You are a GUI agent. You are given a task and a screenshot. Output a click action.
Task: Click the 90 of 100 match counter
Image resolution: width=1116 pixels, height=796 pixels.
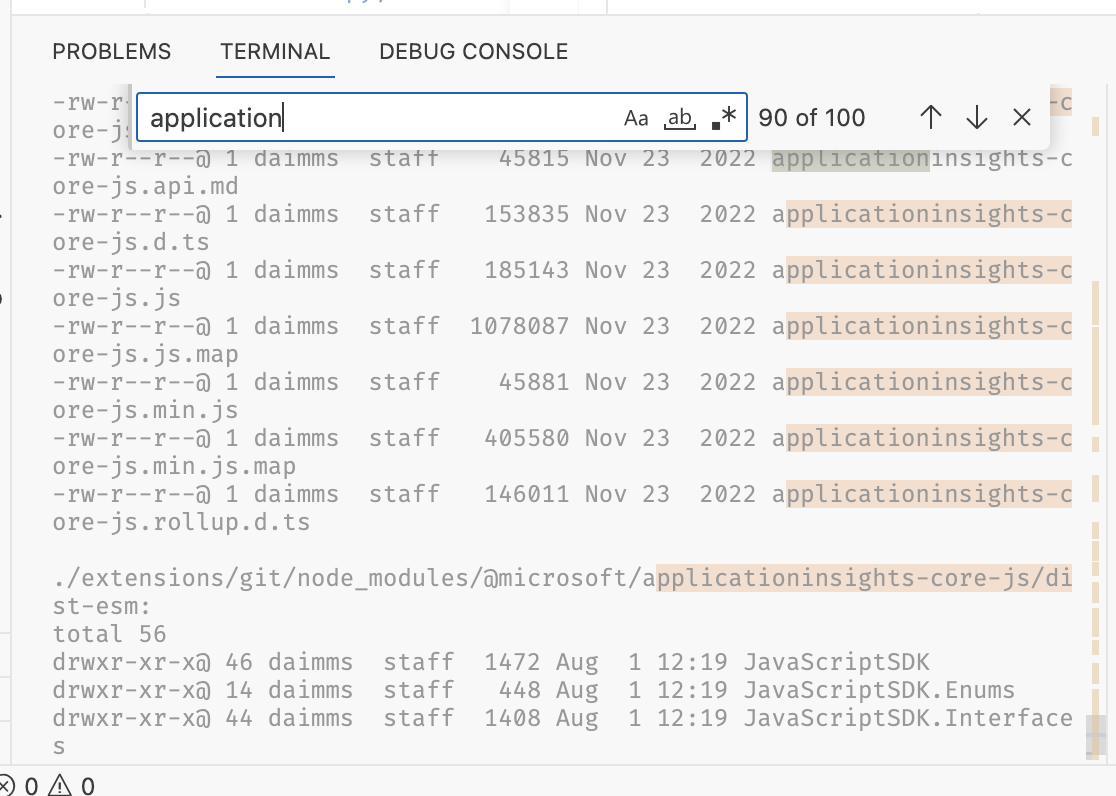click(x=814, y=117)
